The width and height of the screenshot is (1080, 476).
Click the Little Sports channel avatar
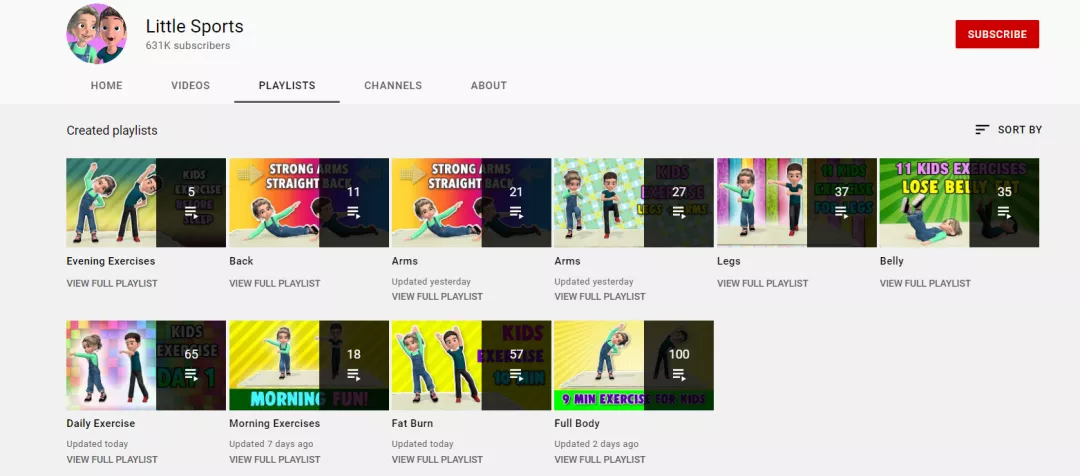96,34
